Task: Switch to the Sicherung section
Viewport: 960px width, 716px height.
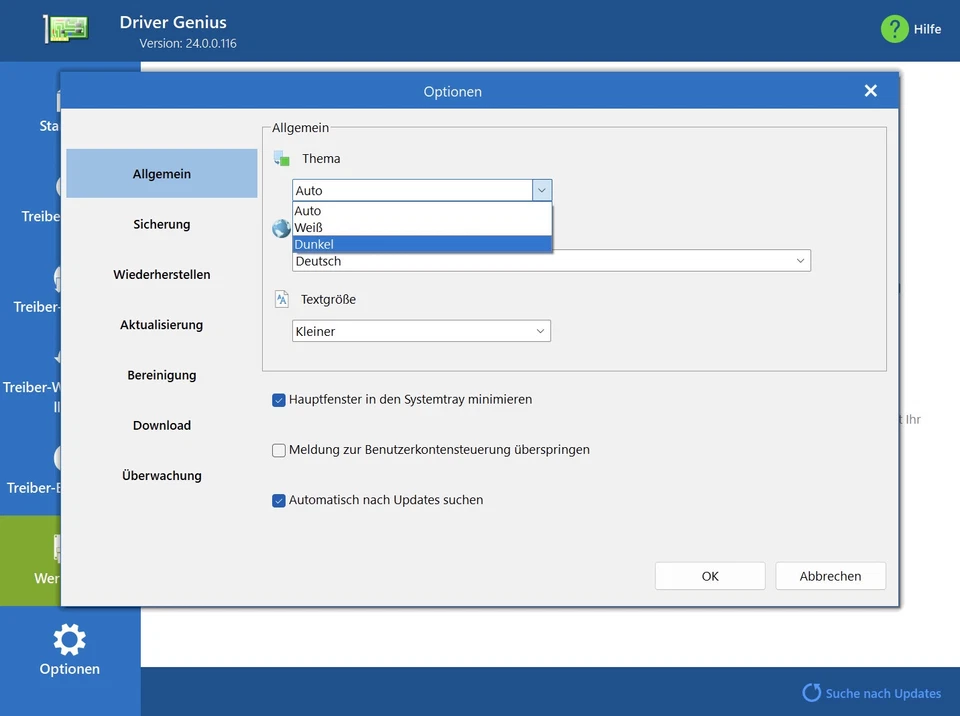Action: click(x=161, y=224)
